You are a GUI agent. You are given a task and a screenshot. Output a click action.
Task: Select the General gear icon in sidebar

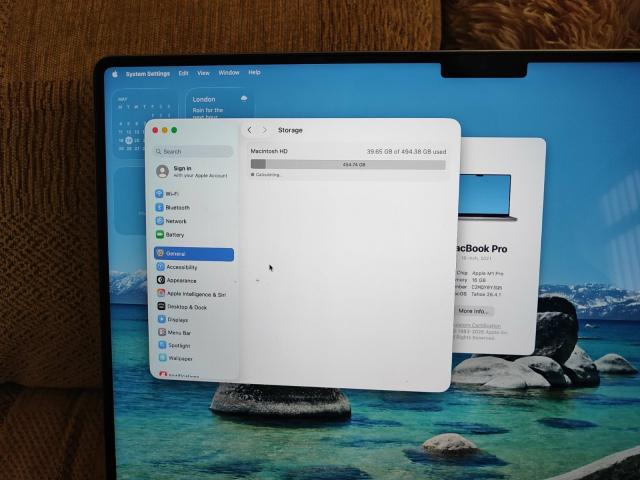[x=160, y=253]
